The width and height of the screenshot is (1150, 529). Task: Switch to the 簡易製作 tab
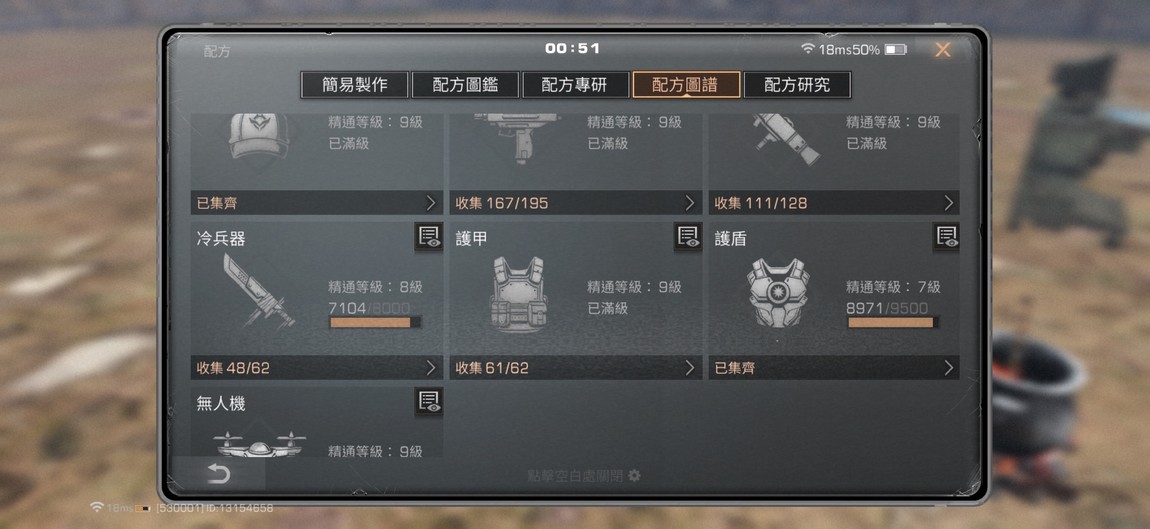click(355, 85)
